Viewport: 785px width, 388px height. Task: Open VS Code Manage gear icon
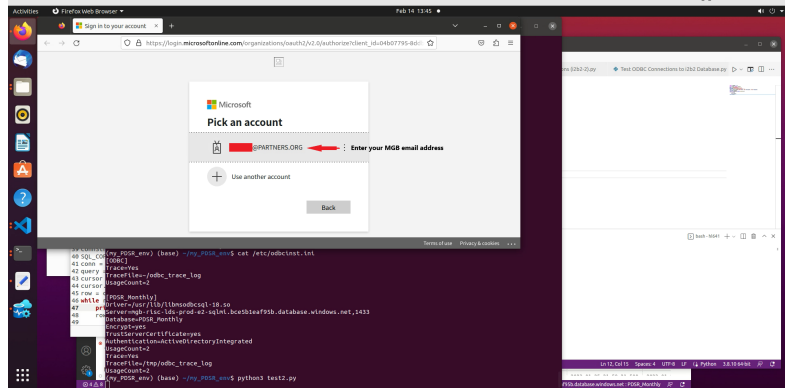click(x=86, y=370)
